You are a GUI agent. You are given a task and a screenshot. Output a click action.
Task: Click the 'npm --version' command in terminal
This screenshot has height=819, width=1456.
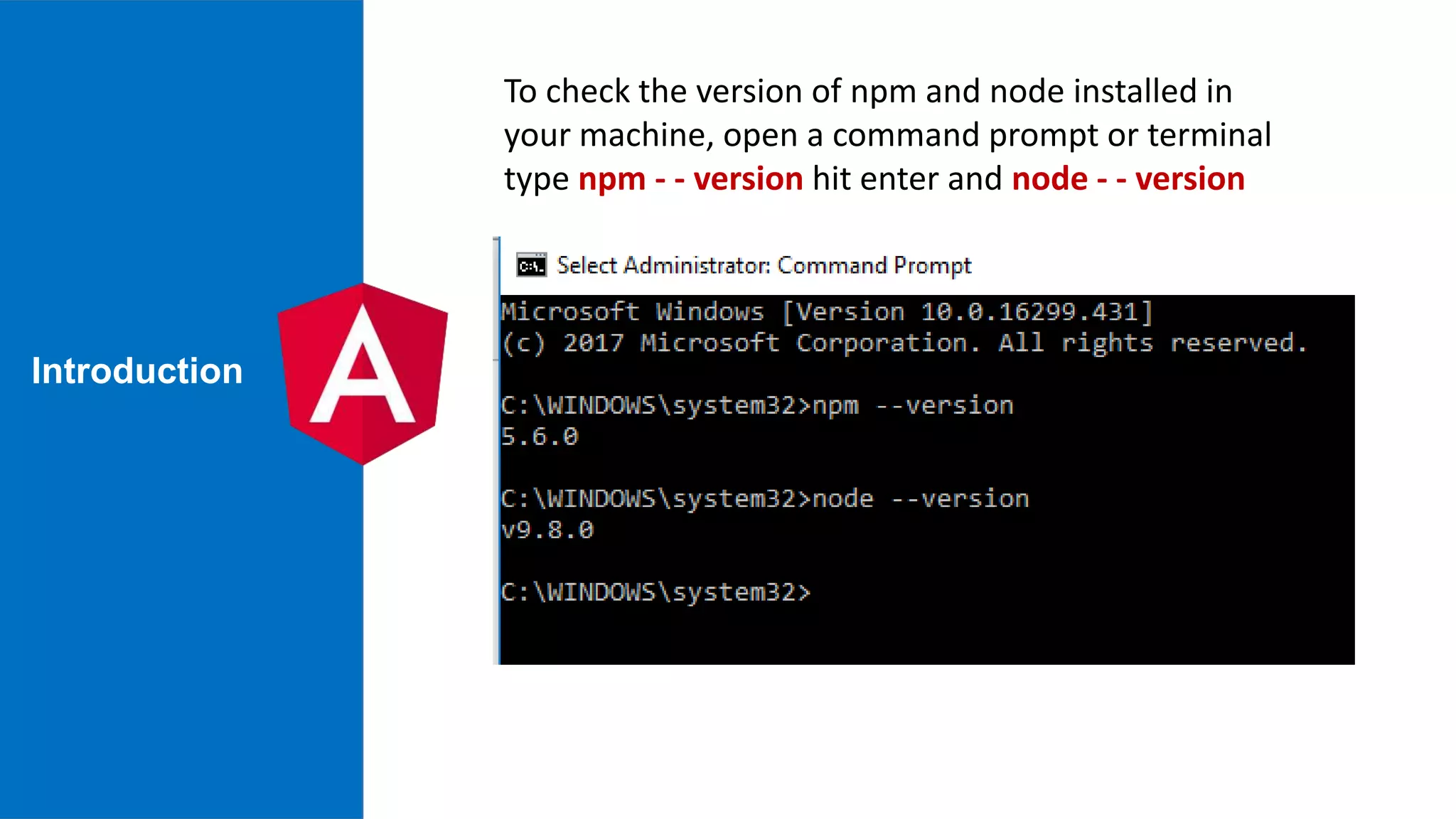913,405
